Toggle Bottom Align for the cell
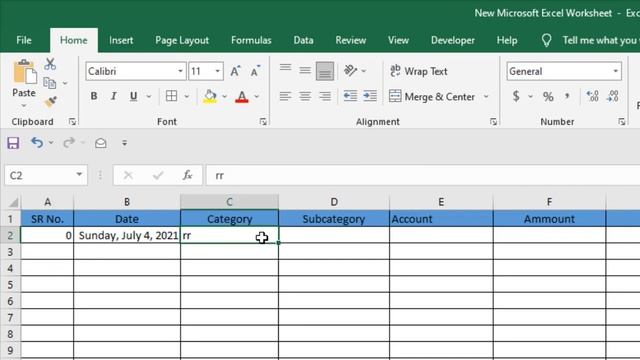This screenshot has height=360, width=640. coord(325,71)
